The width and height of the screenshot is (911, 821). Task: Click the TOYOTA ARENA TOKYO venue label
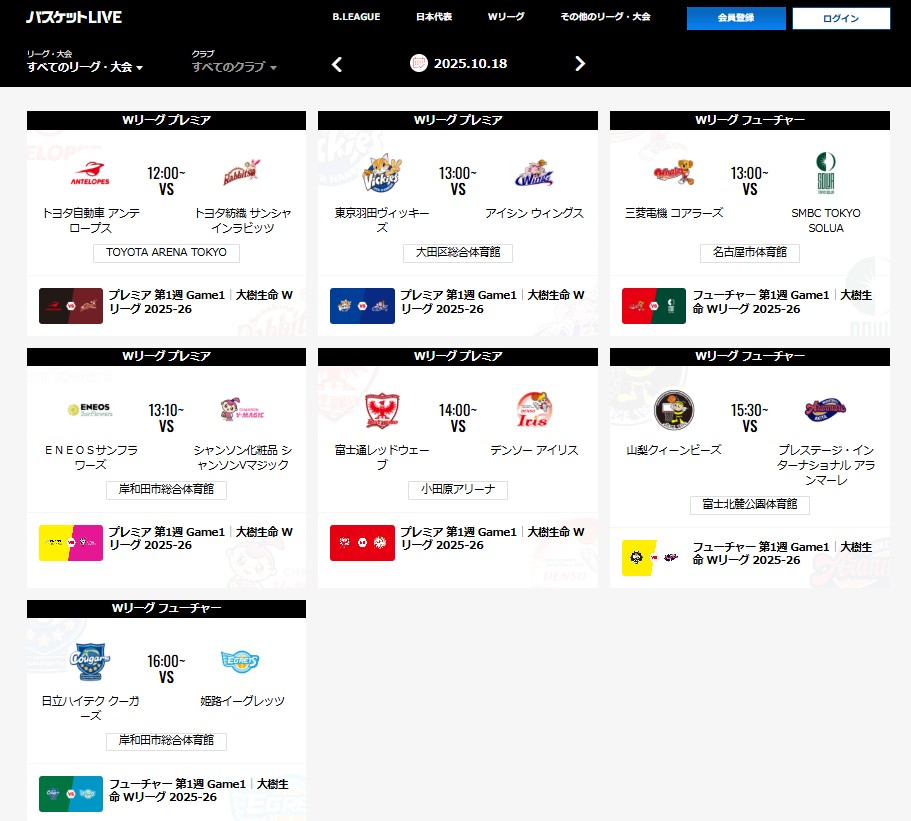166,253
